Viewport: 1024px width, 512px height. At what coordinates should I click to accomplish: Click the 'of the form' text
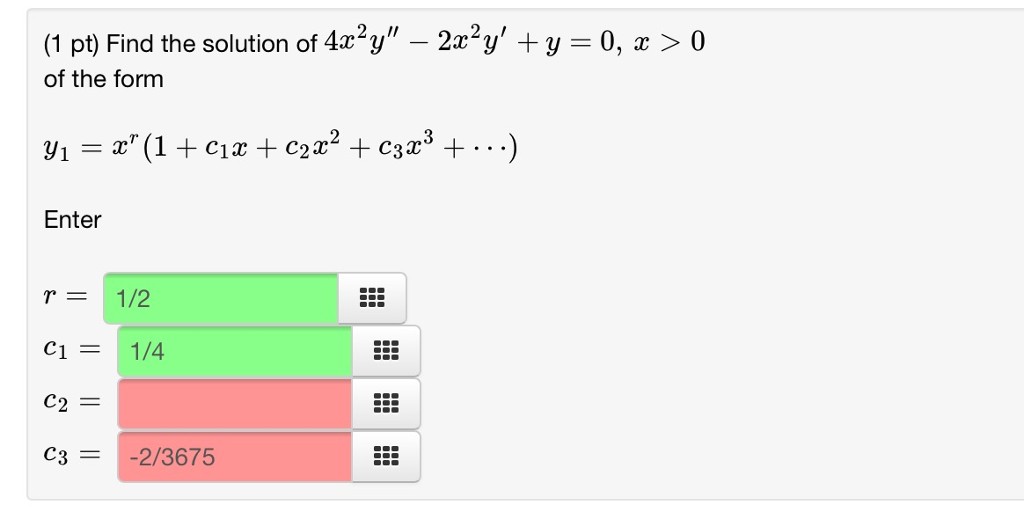tap(103, 79)
